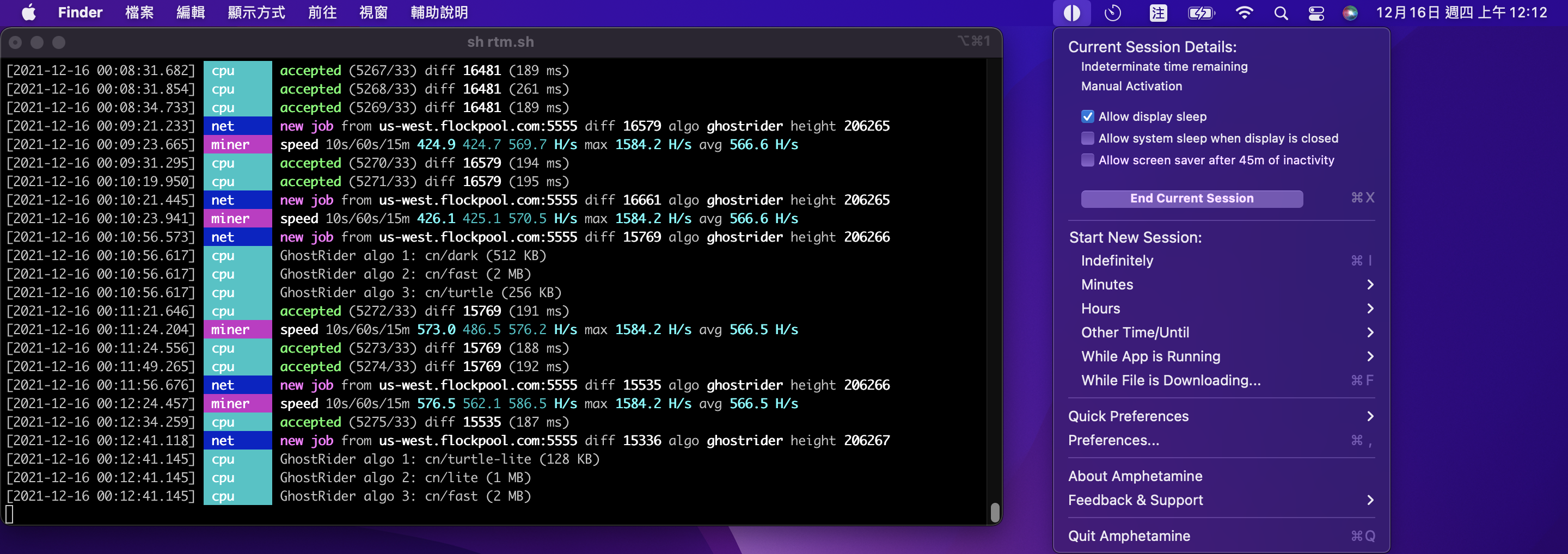This screenshot has height=554, width=1568.
Task: Open the Time Machine status icon
Action: pyautogui.click(x=1113, y=13)
